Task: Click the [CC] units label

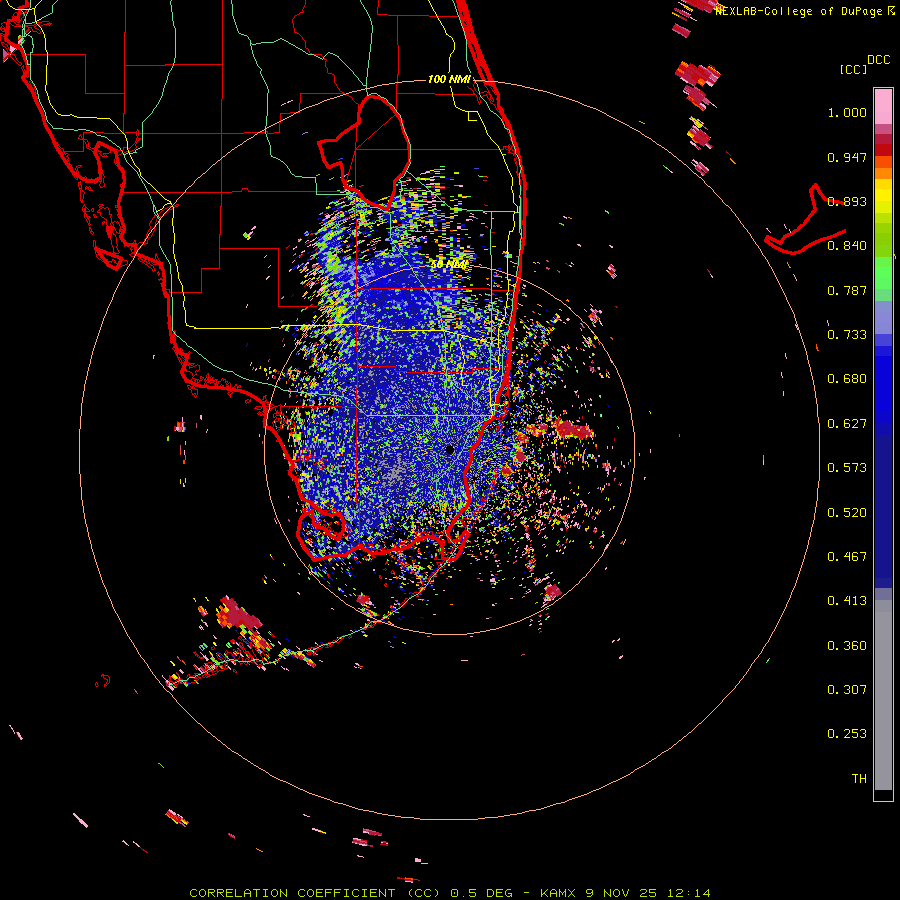Action: [853, 70]
